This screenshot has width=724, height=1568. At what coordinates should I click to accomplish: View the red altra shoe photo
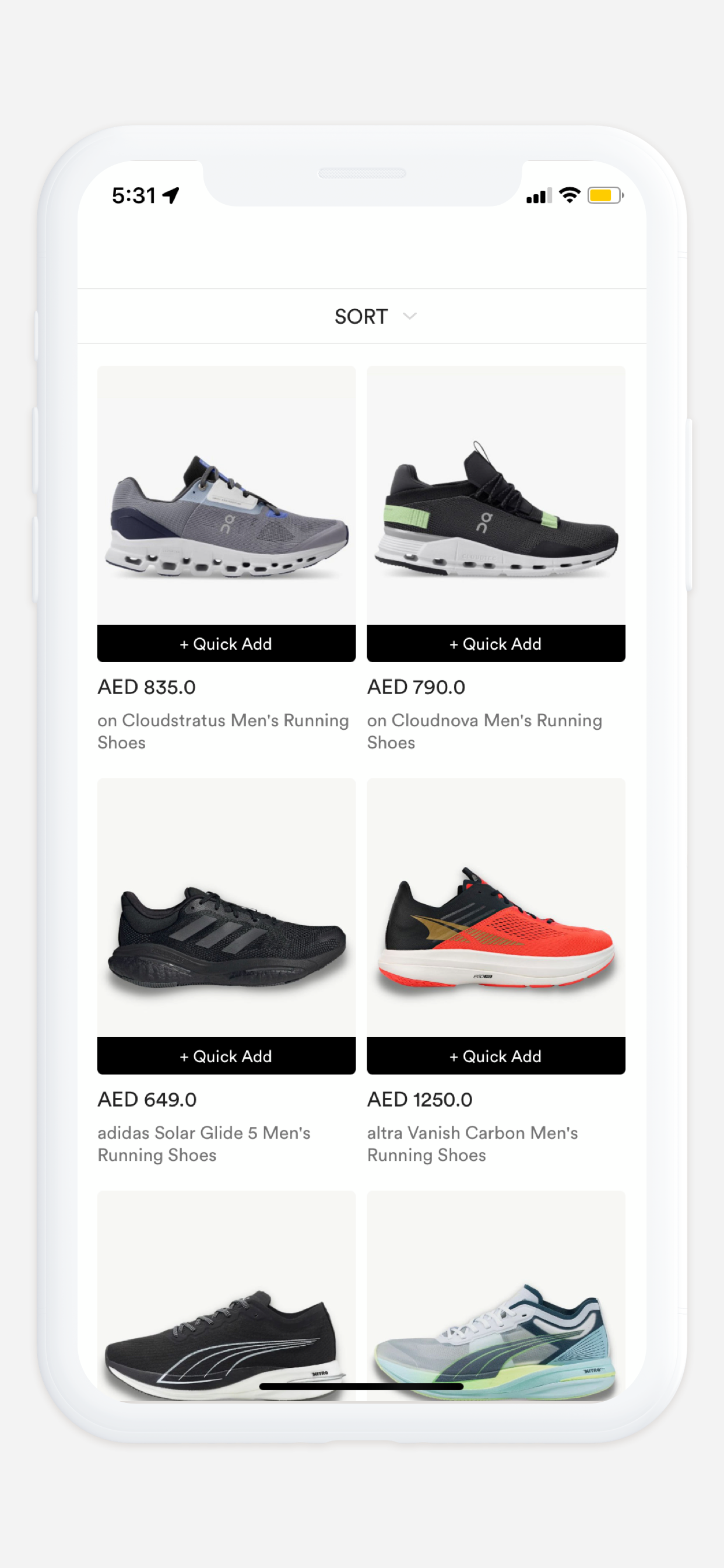point(496,908)
